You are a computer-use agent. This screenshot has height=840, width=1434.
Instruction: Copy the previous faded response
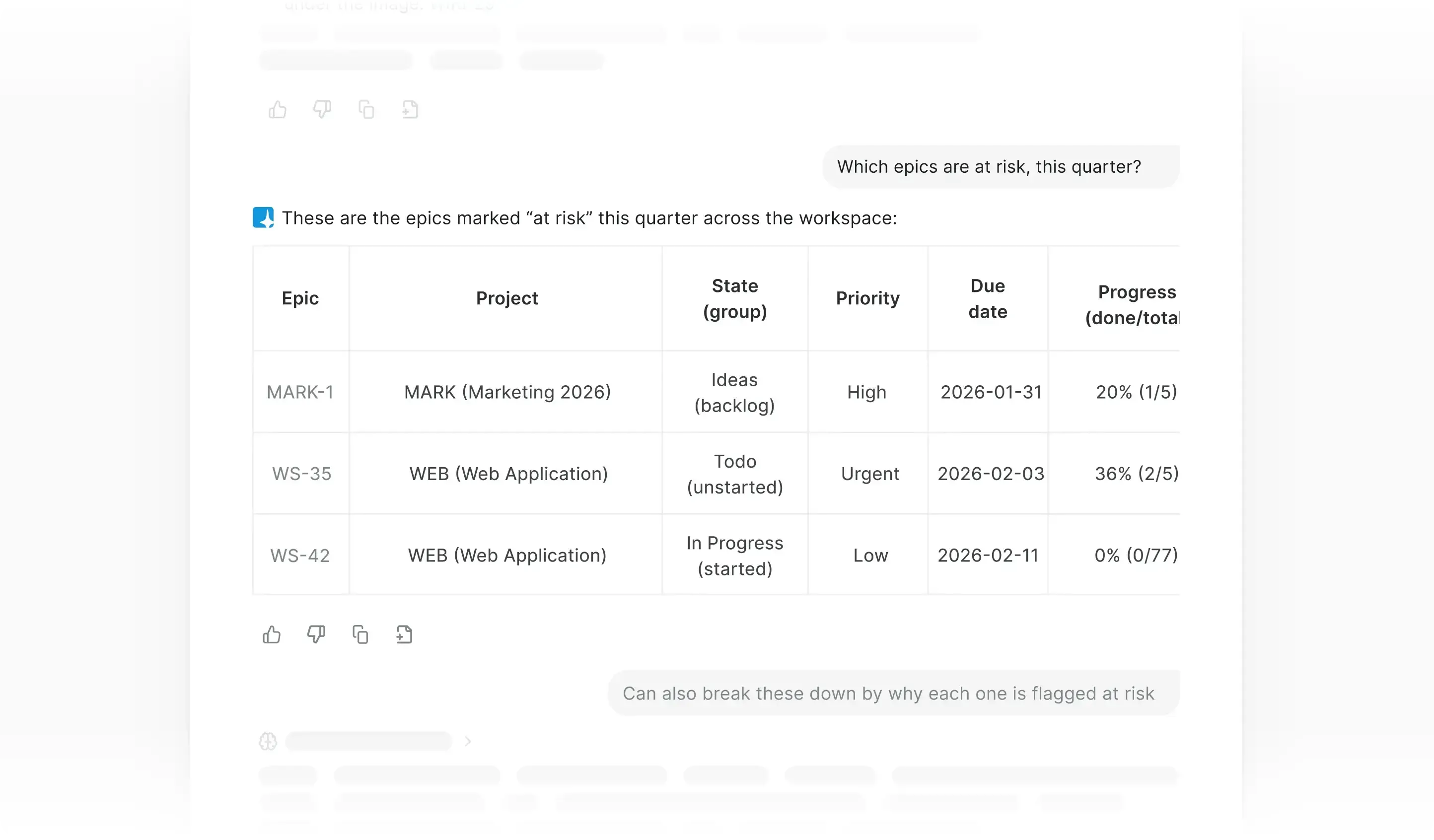pos(366,109)
